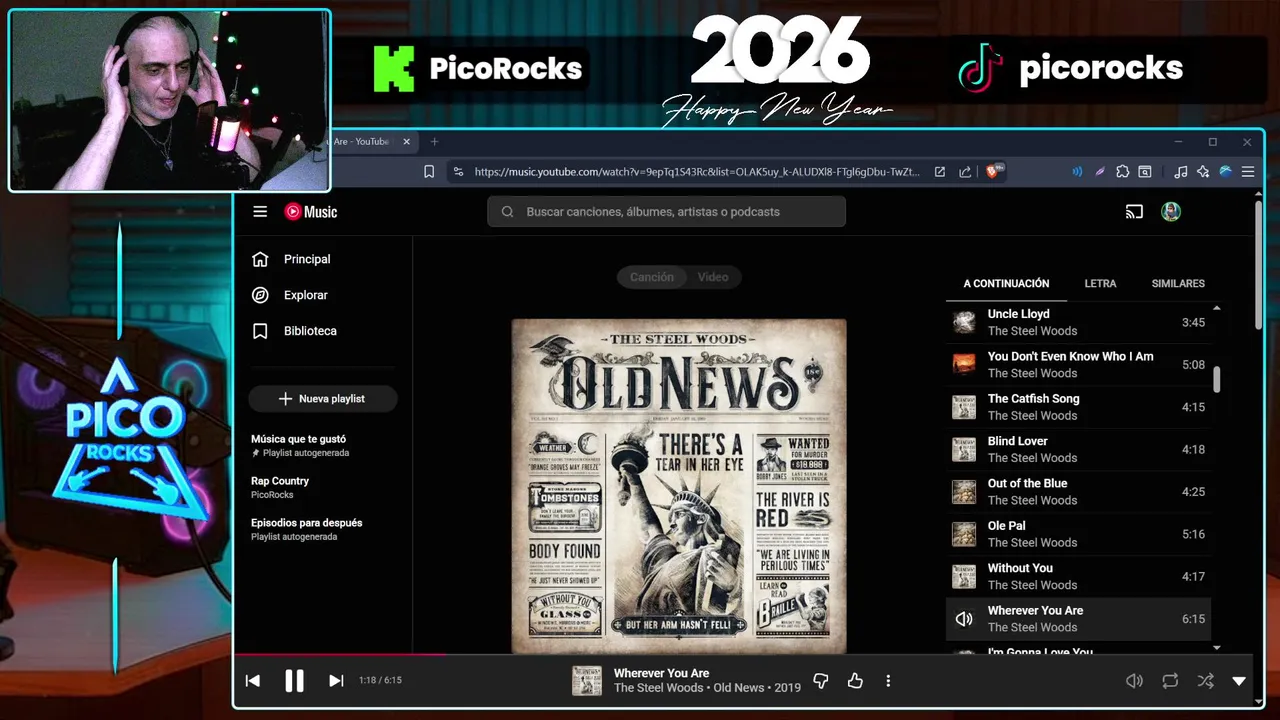The height and width of the screenshot is (720, 1280).
Task: Play The Catfish Song from queue
Action: (x=1078, y=407)
